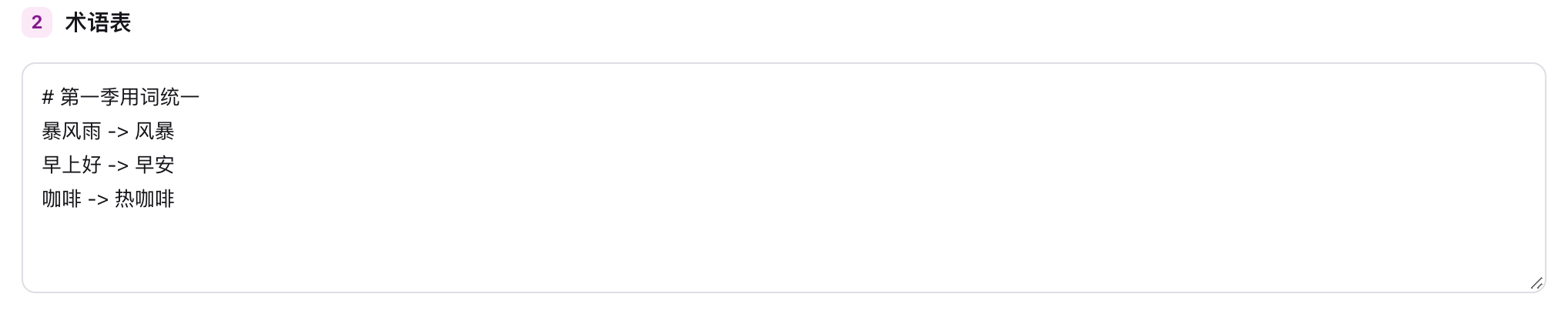This screenshot has width=1568, height=314.
Task: Focus the glossary textarea's blank middle area
Action: [x=783, y=178]
